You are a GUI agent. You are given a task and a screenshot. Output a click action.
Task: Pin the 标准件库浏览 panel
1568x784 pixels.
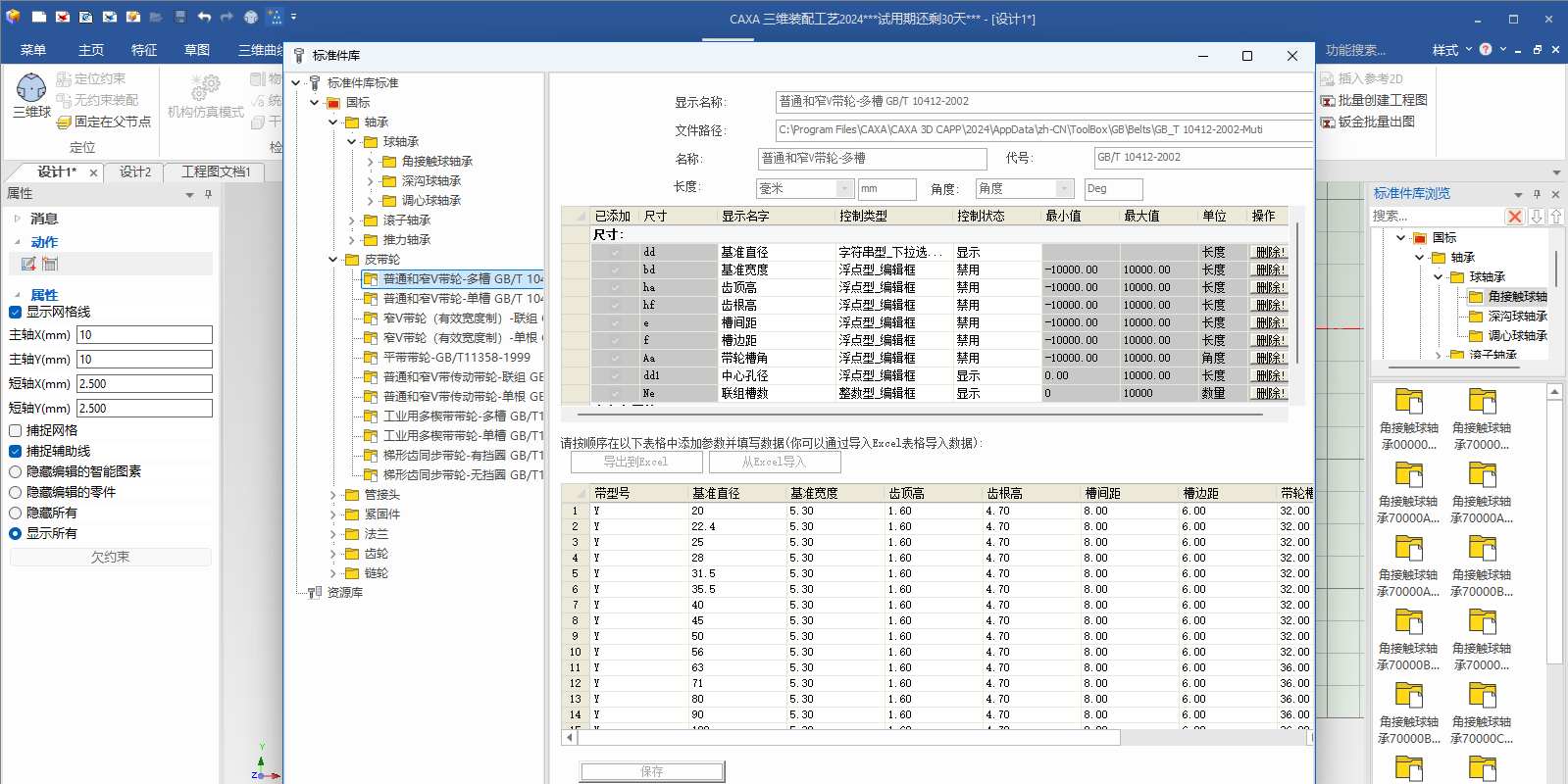[1537, 194]
